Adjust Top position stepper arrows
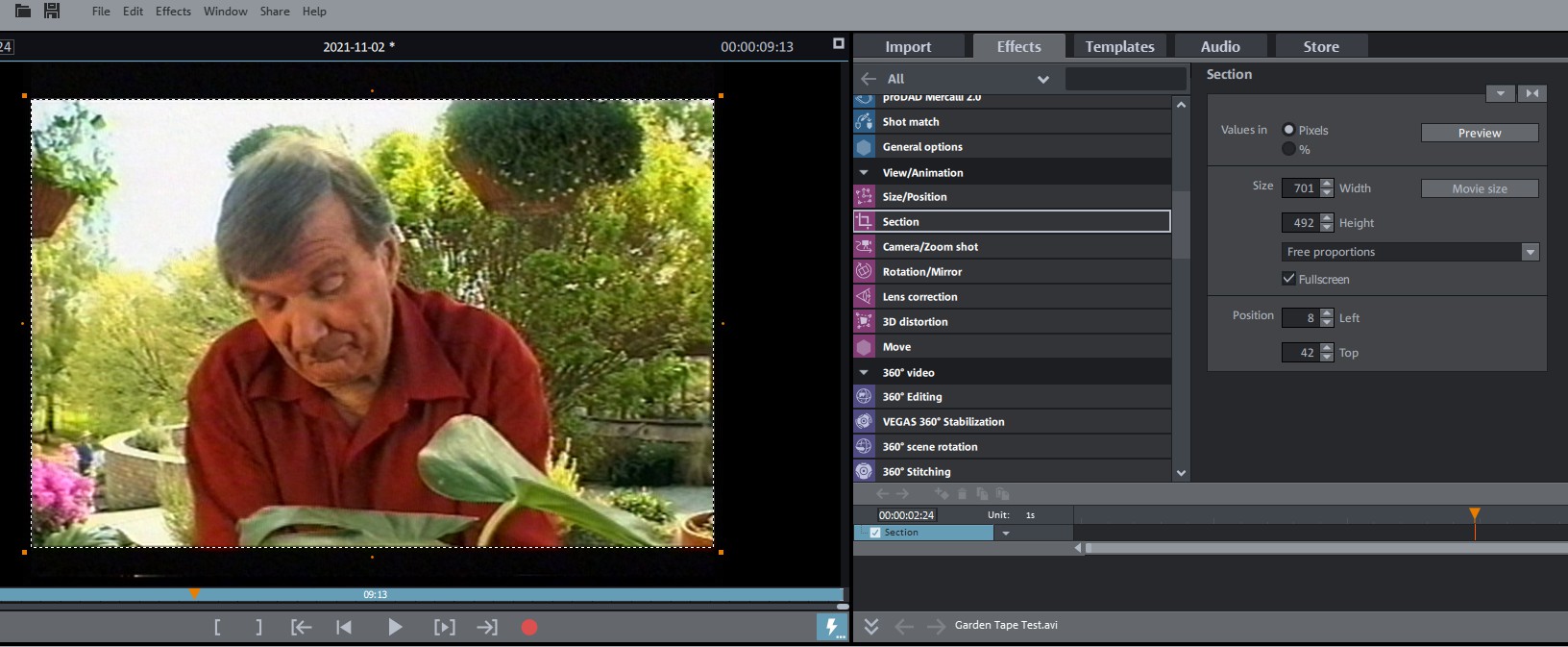Image resolution: width=1568 pixels, height=647 pixels. [1327, 353]
